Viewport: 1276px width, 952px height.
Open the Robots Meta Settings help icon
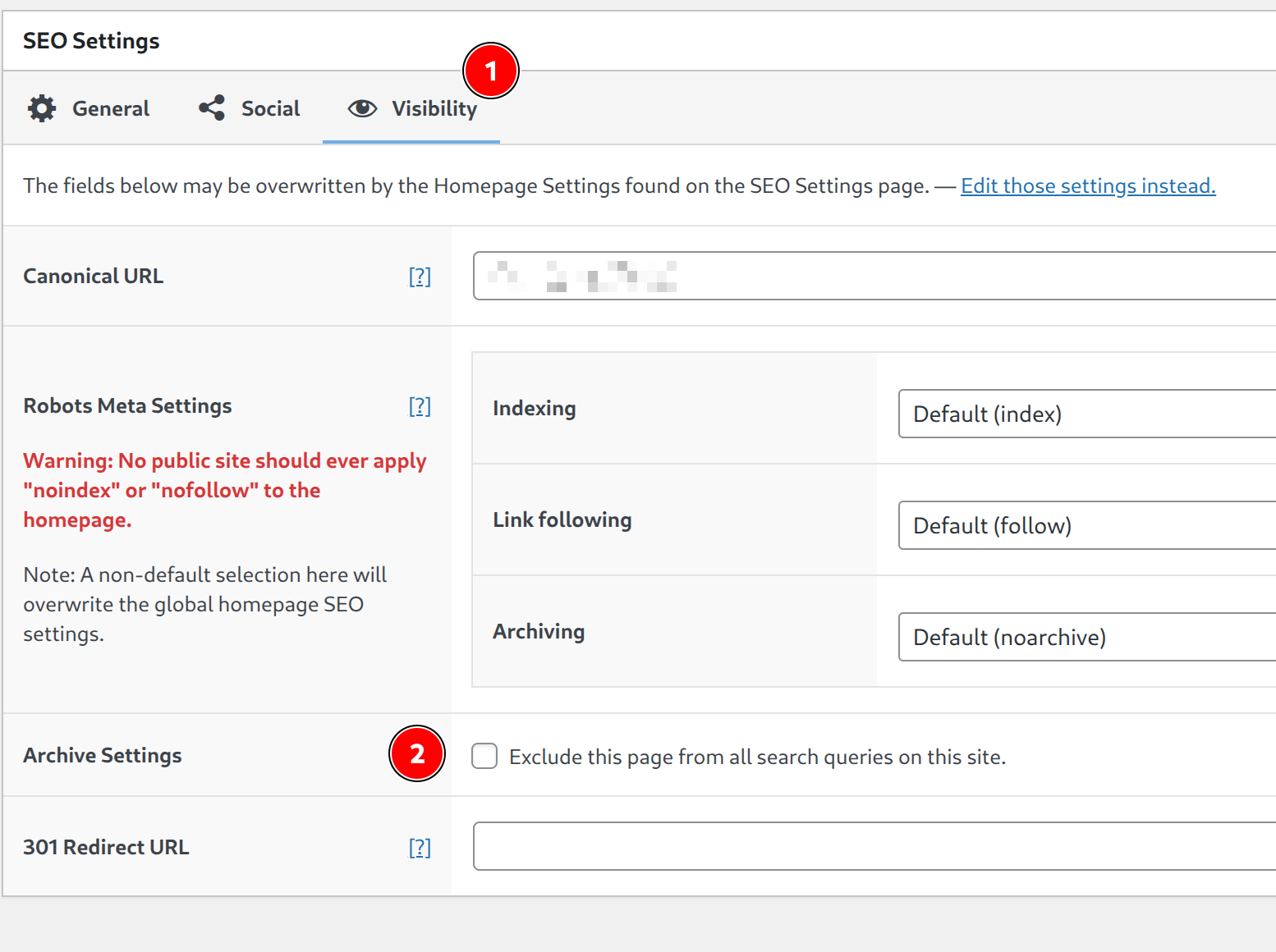420,406
